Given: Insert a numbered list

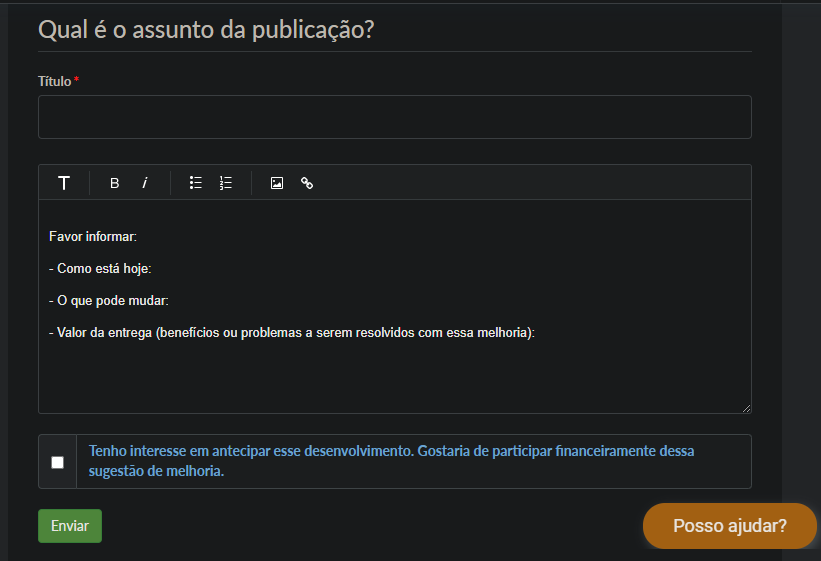Looking at the screenshot, I should coord(226,183).
